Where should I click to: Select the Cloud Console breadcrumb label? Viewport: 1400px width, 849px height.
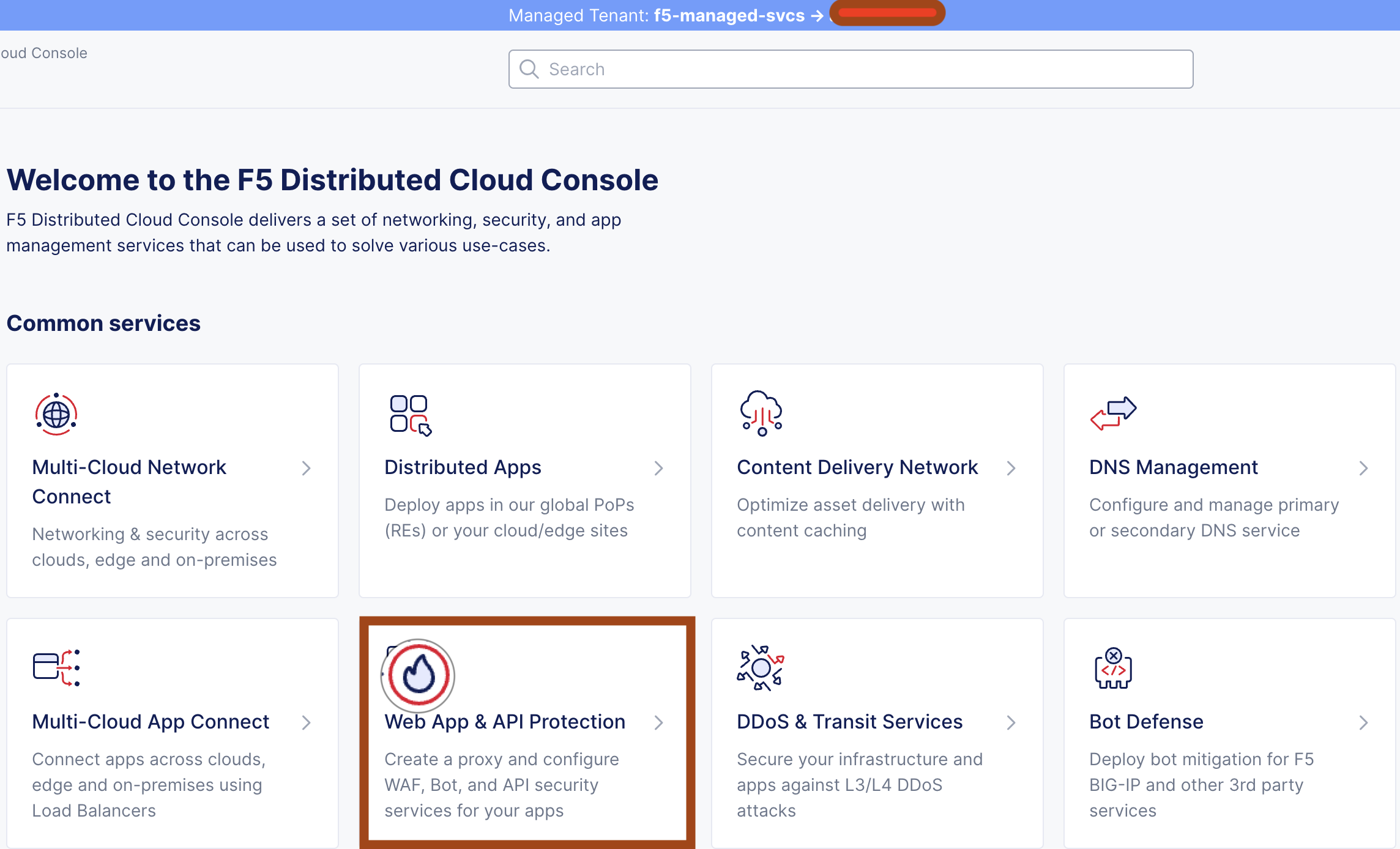coord(44,53)
